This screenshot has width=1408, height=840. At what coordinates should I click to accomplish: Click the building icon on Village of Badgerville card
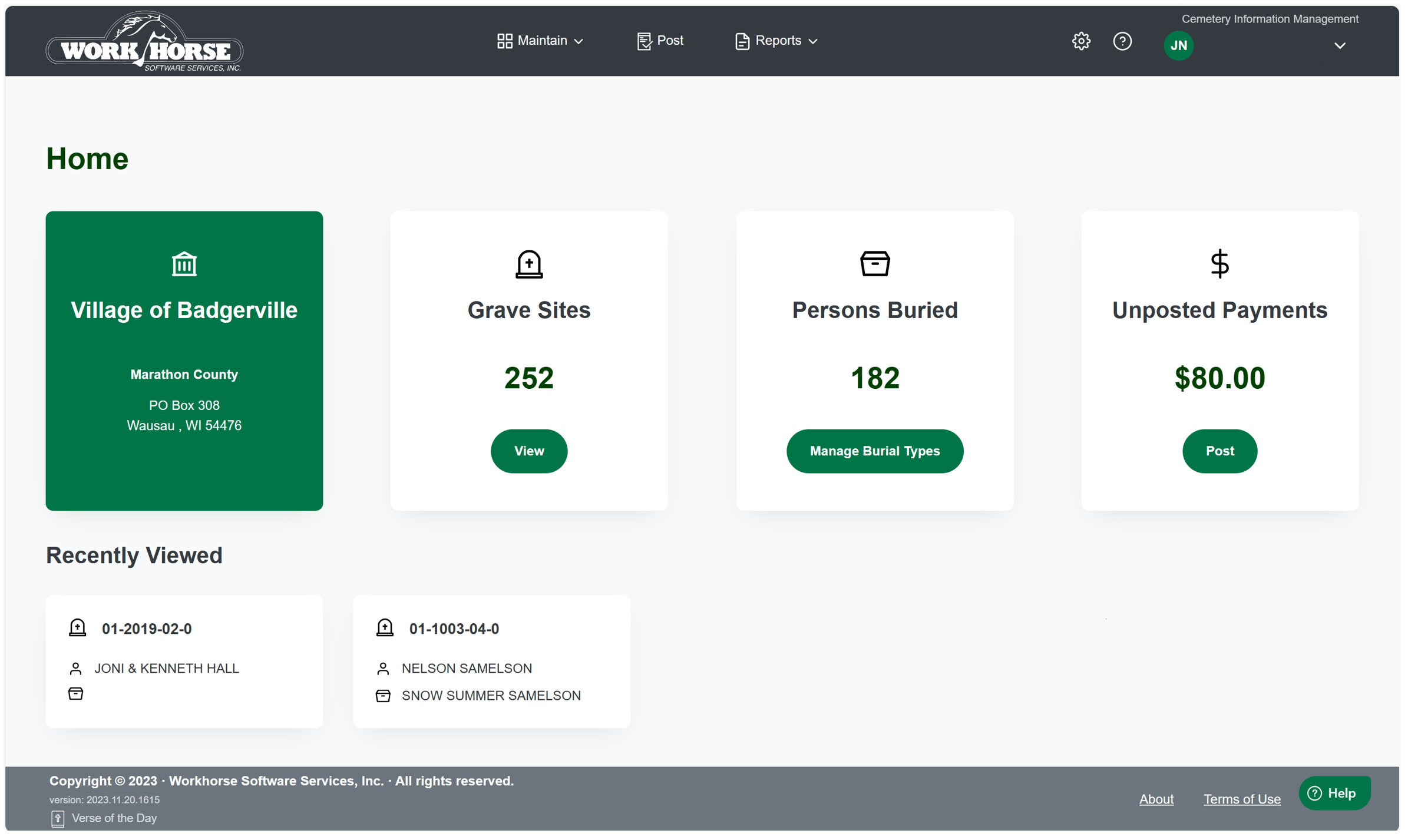point(184,264)
